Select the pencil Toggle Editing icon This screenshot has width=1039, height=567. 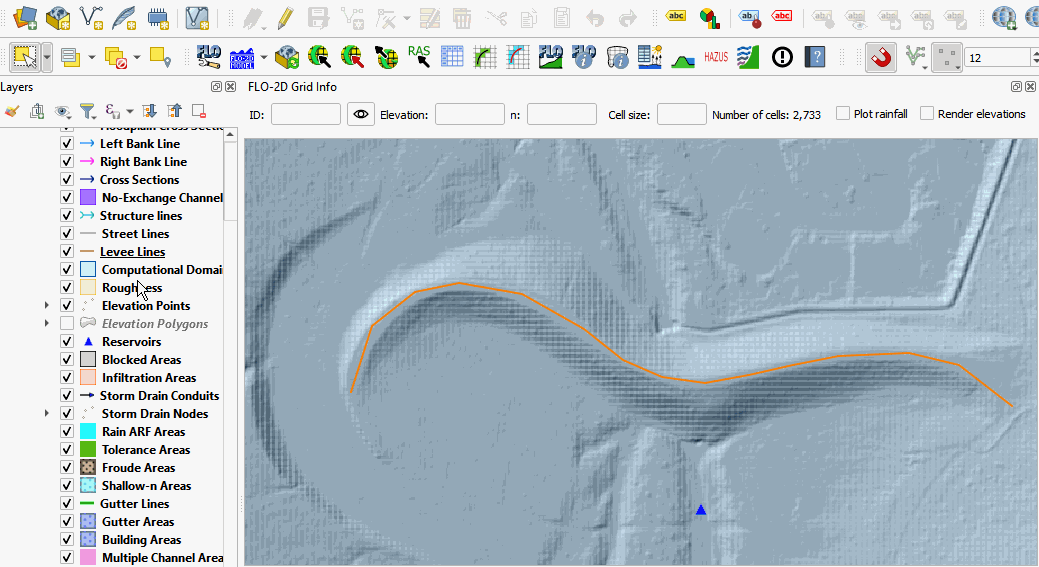(285, 17)
